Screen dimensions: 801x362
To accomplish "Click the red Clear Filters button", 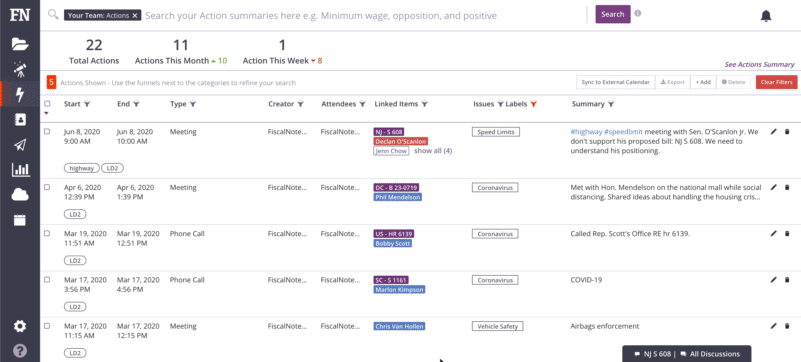I will (x=776, y=82).
